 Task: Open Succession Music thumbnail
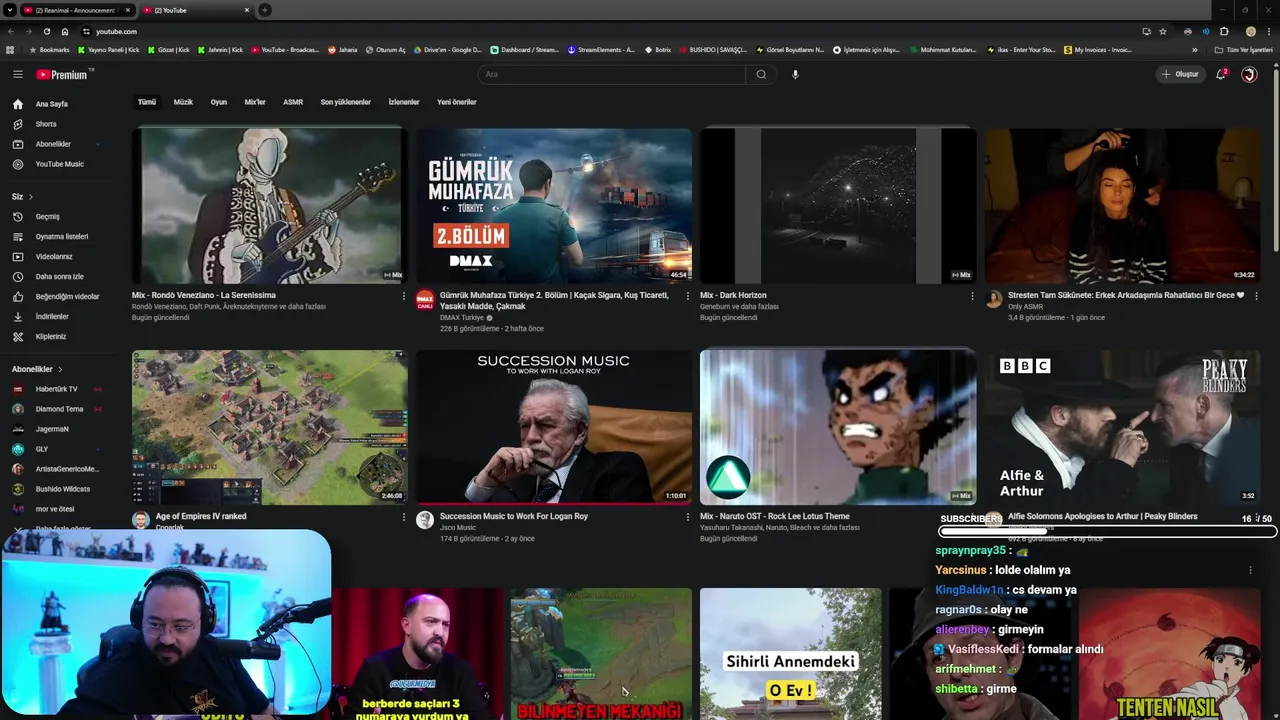(553, 427)
